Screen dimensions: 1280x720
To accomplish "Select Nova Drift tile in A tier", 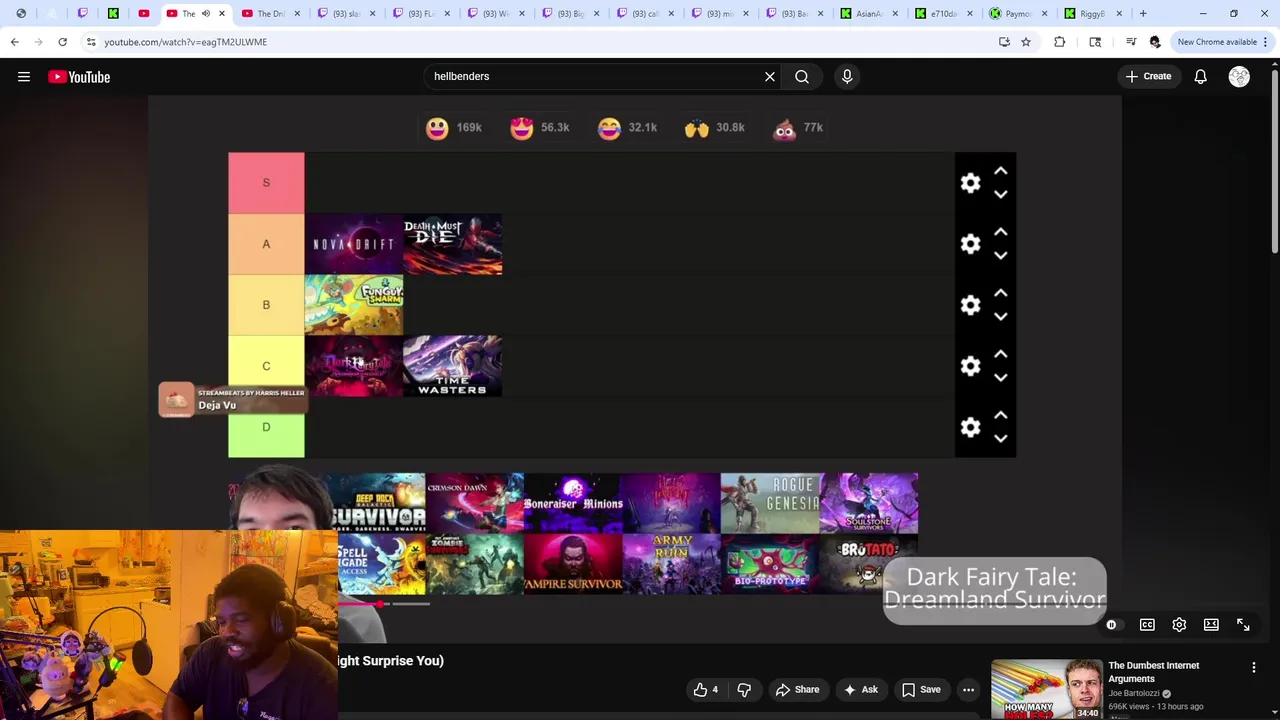I will coord(354,244).
